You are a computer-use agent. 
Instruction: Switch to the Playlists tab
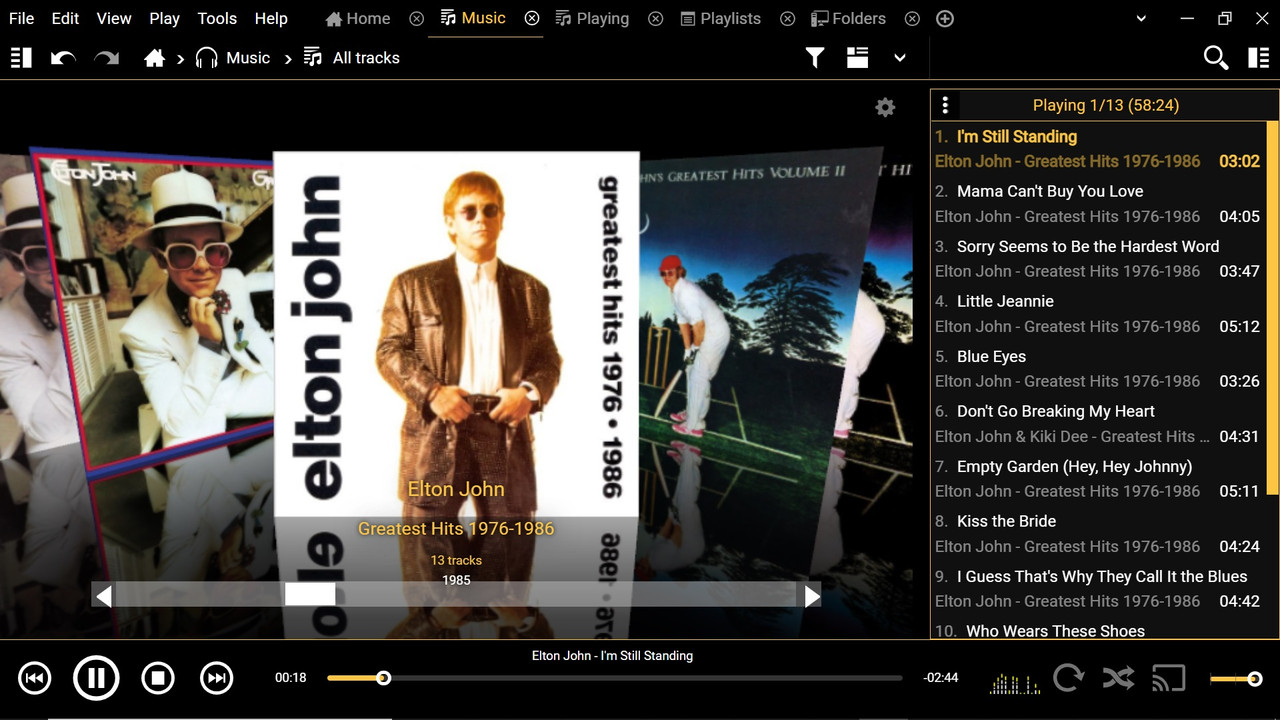tap(720, 18)
